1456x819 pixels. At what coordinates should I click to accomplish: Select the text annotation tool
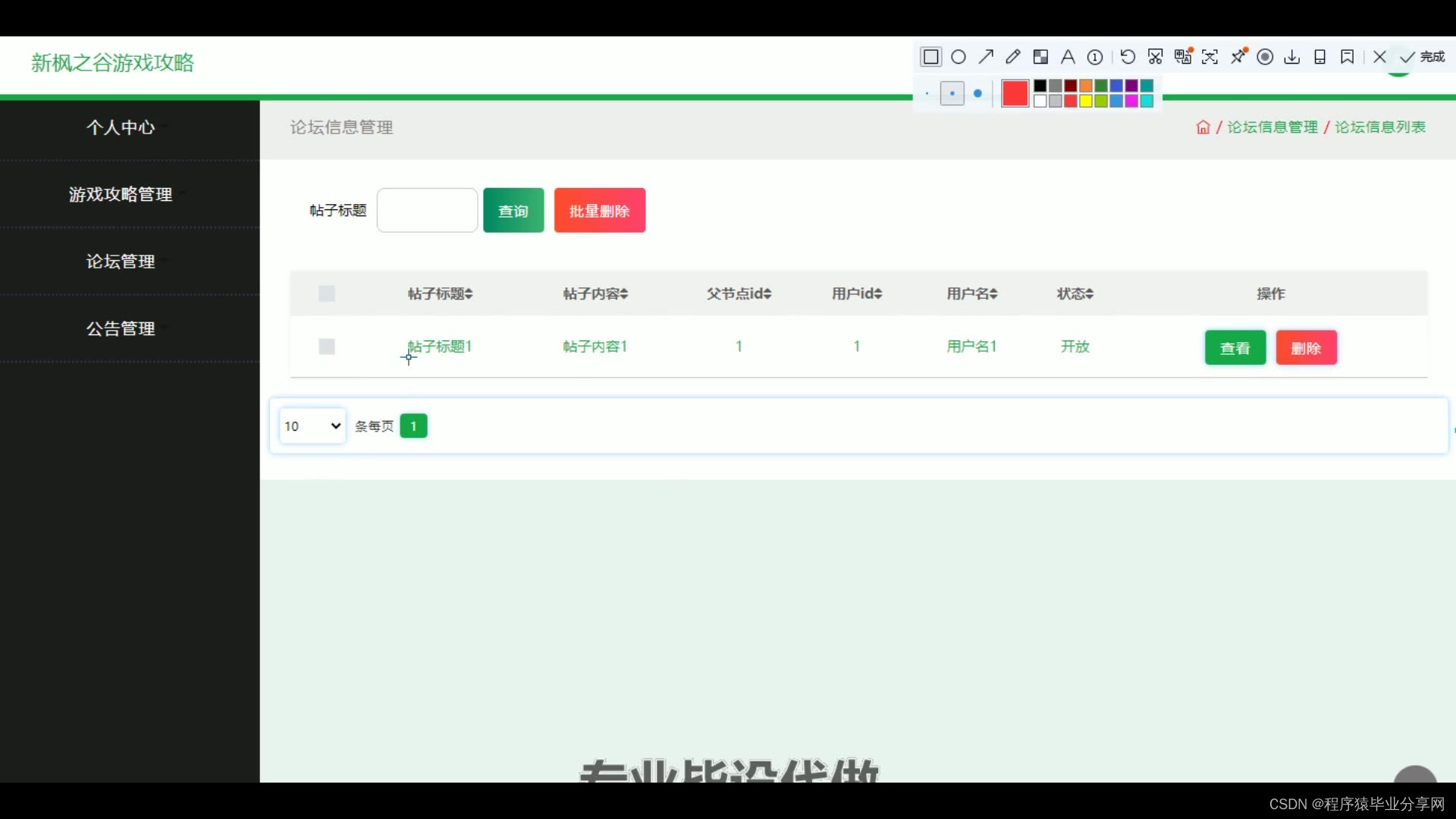(x=1068, y=57)
